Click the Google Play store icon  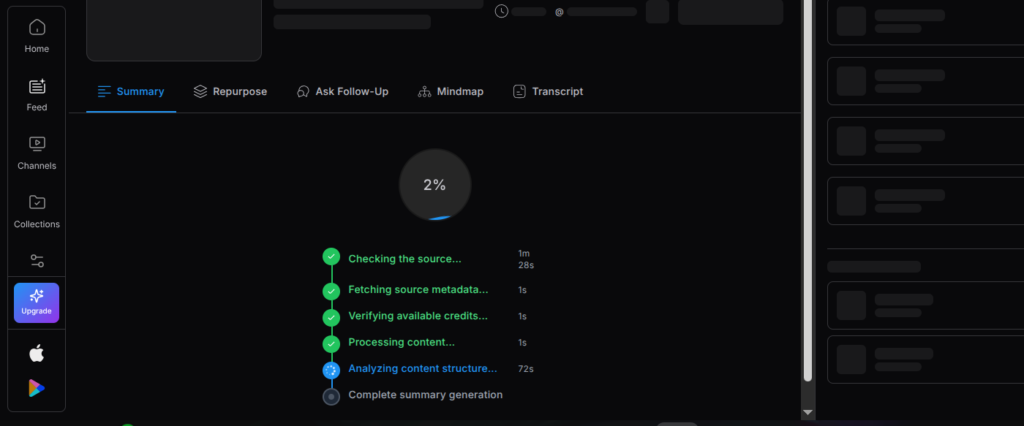pos(37,388)
